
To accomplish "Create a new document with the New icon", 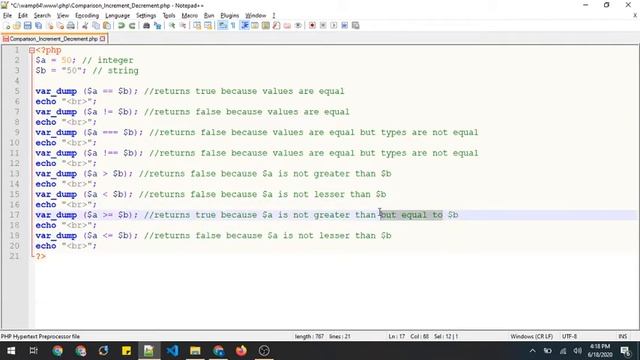I will pos(7,26).
